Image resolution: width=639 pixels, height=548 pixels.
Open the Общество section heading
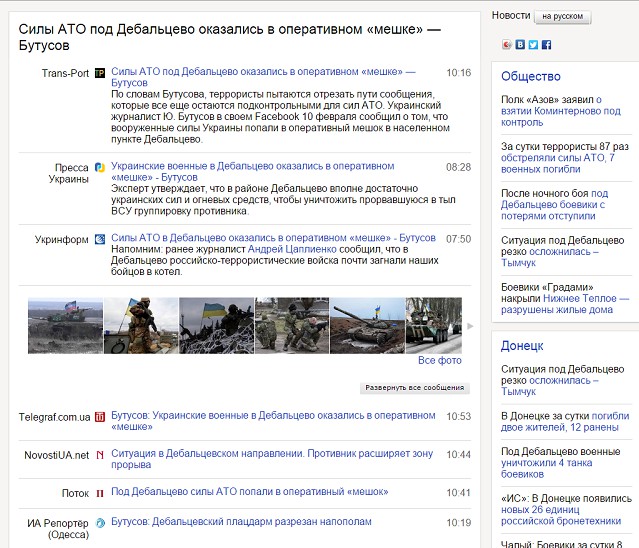pyautogui.click(x=530, y=76)
